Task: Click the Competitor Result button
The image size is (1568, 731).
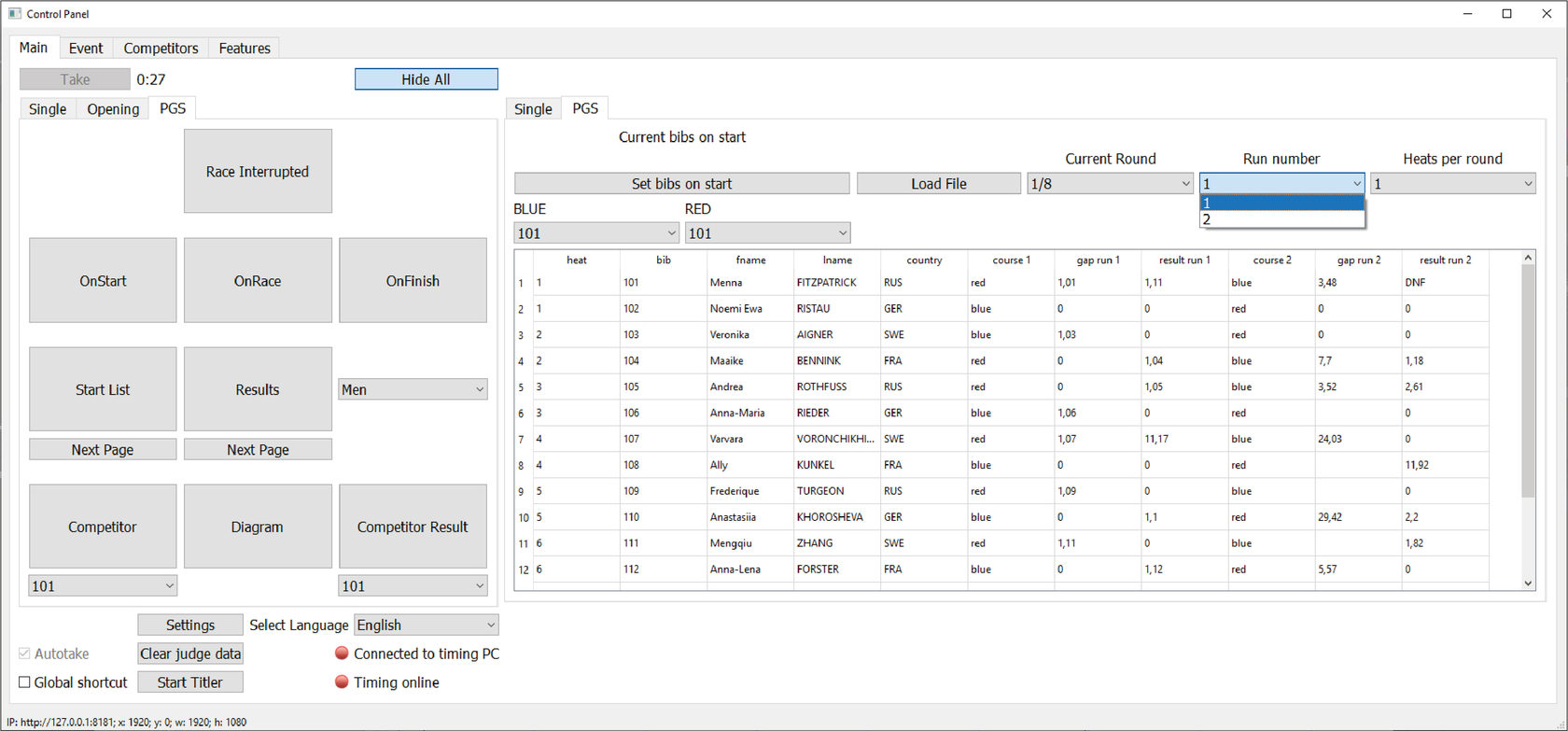Action: coord(413,527)
